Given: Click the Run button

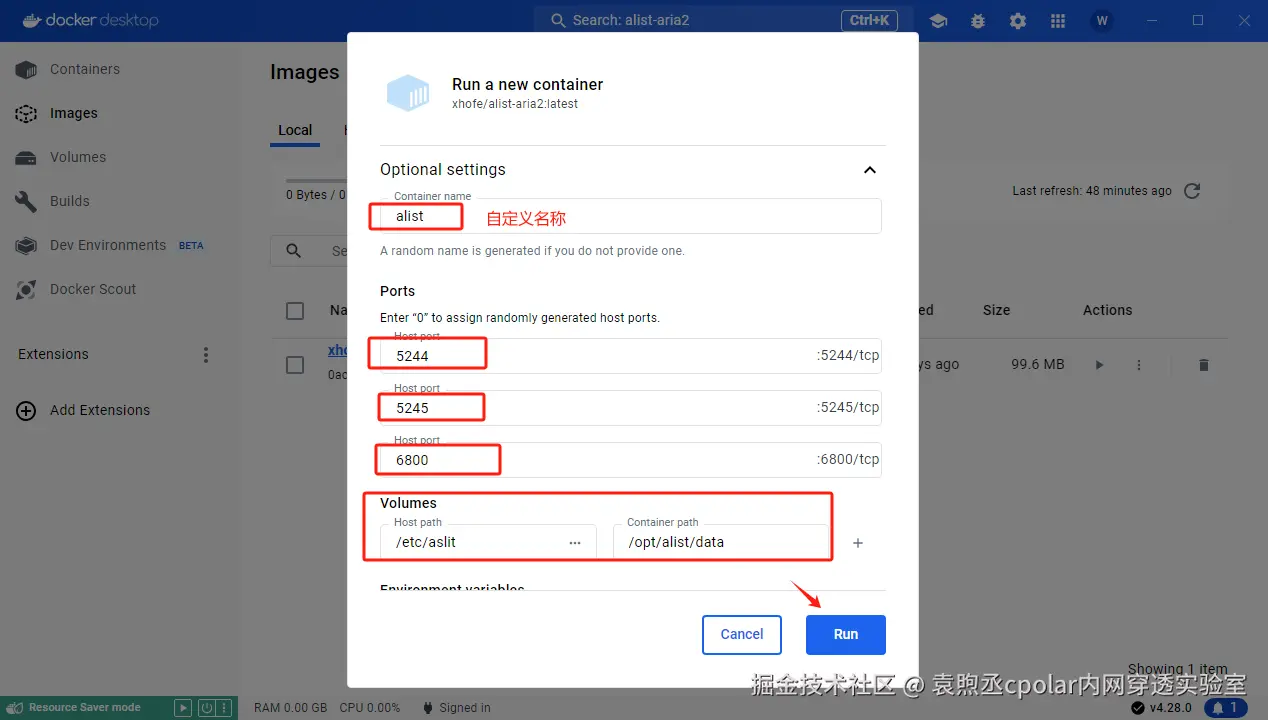Looking at the screenshot, I should tap(846, 634).
